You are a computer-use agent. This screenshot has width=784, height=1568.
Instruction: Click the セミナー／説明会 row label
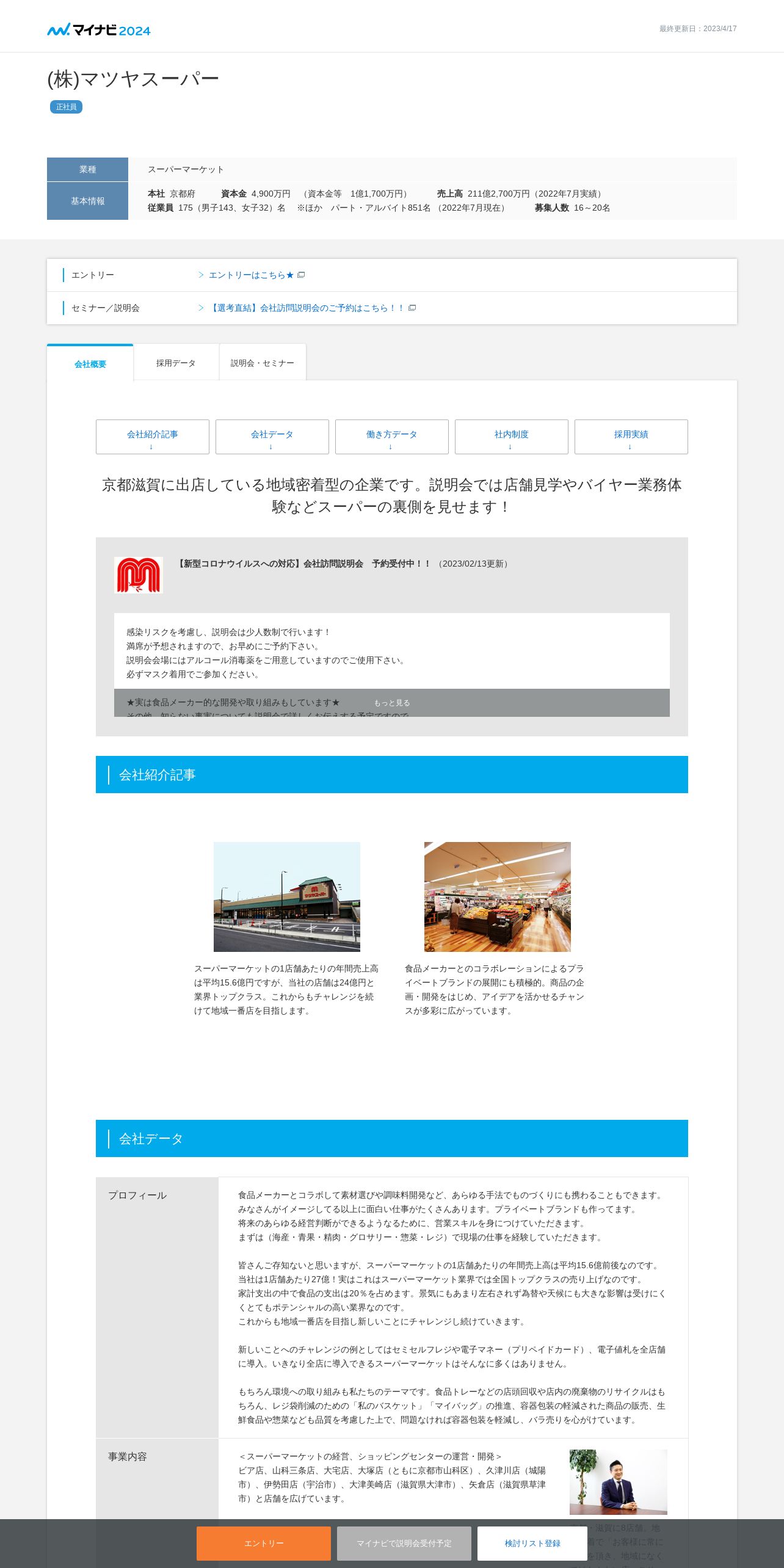pyautogui.click(x=106, y=308)
